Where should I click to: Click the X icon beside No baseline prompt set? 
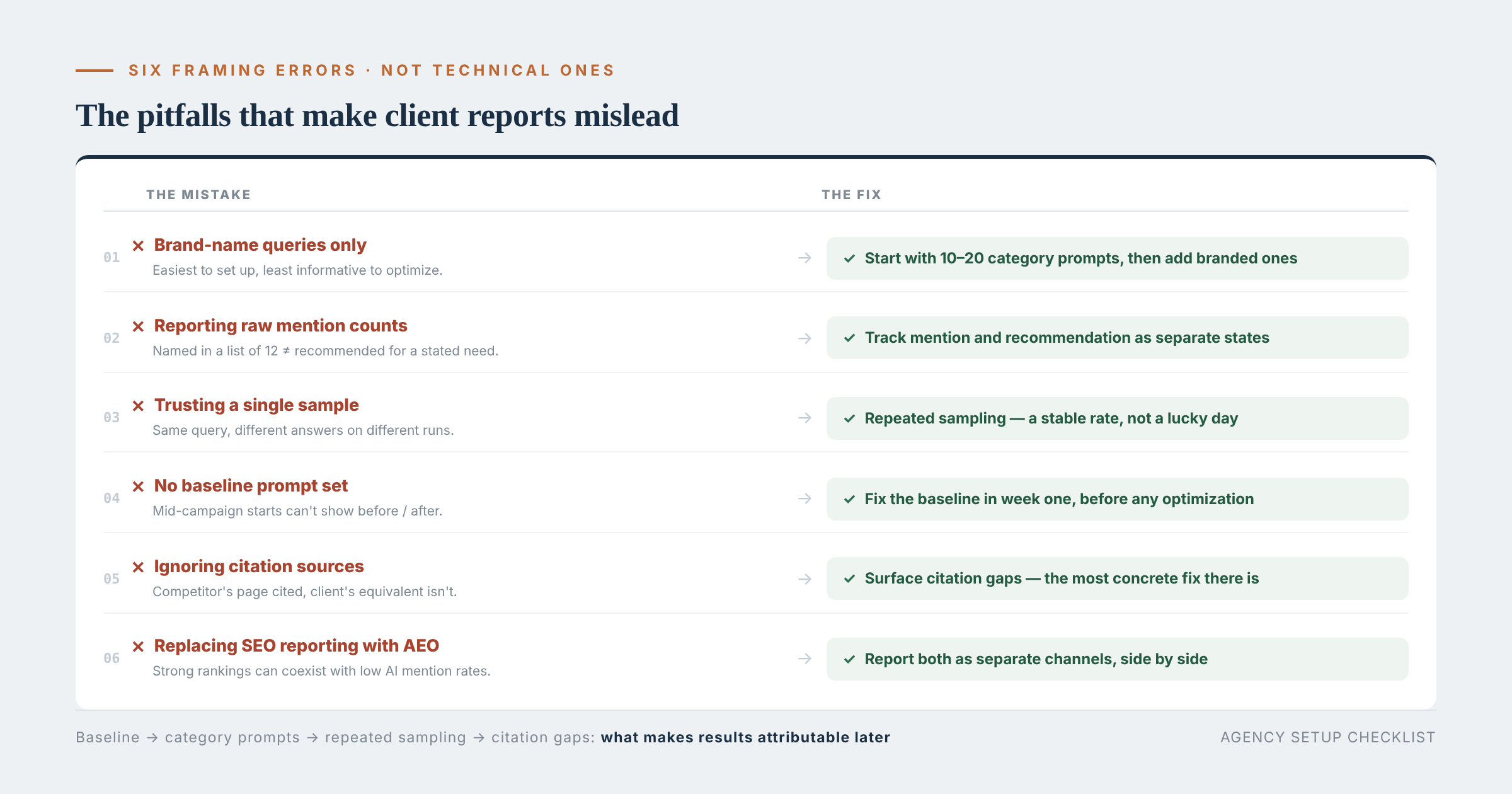138,486
